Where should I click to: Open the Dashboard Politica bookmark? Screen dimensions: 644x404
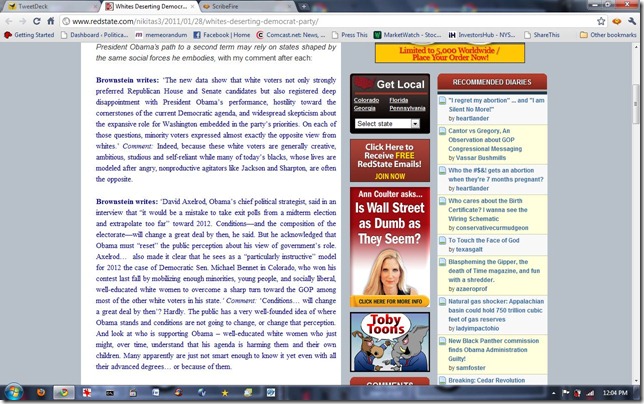(95, 35)
